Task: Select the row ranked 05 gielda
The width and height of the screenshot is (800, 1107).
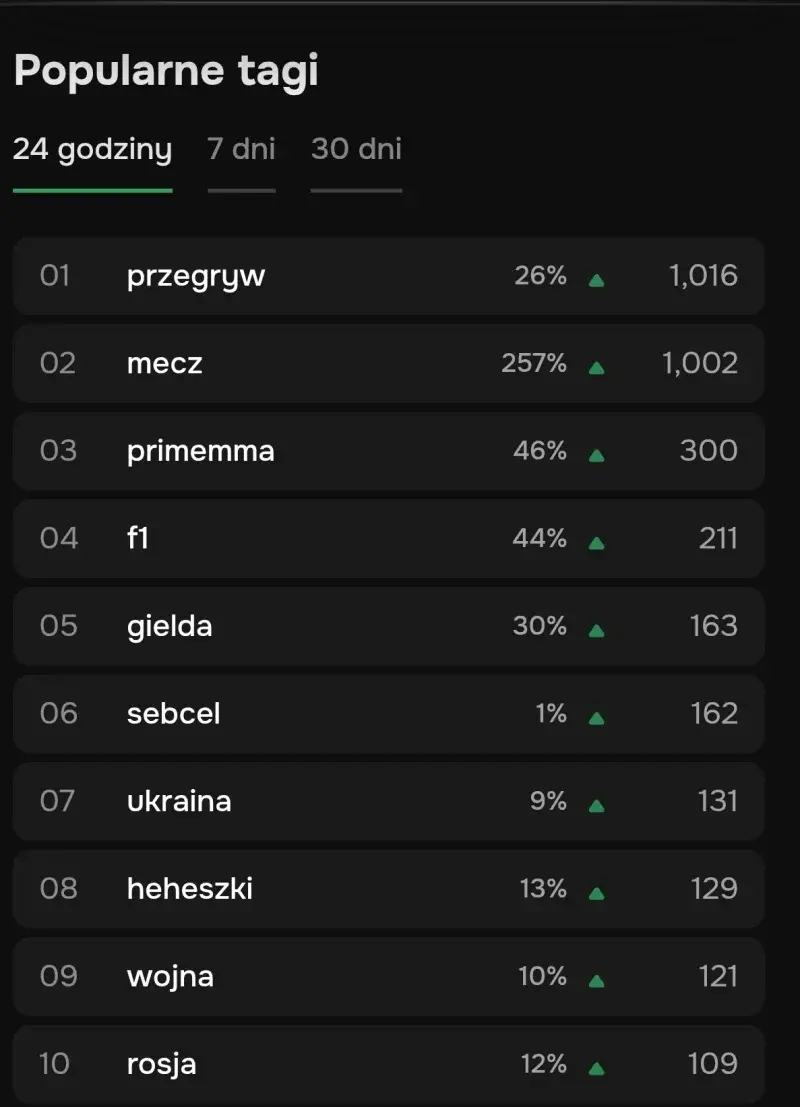Action: coord(388,627)
